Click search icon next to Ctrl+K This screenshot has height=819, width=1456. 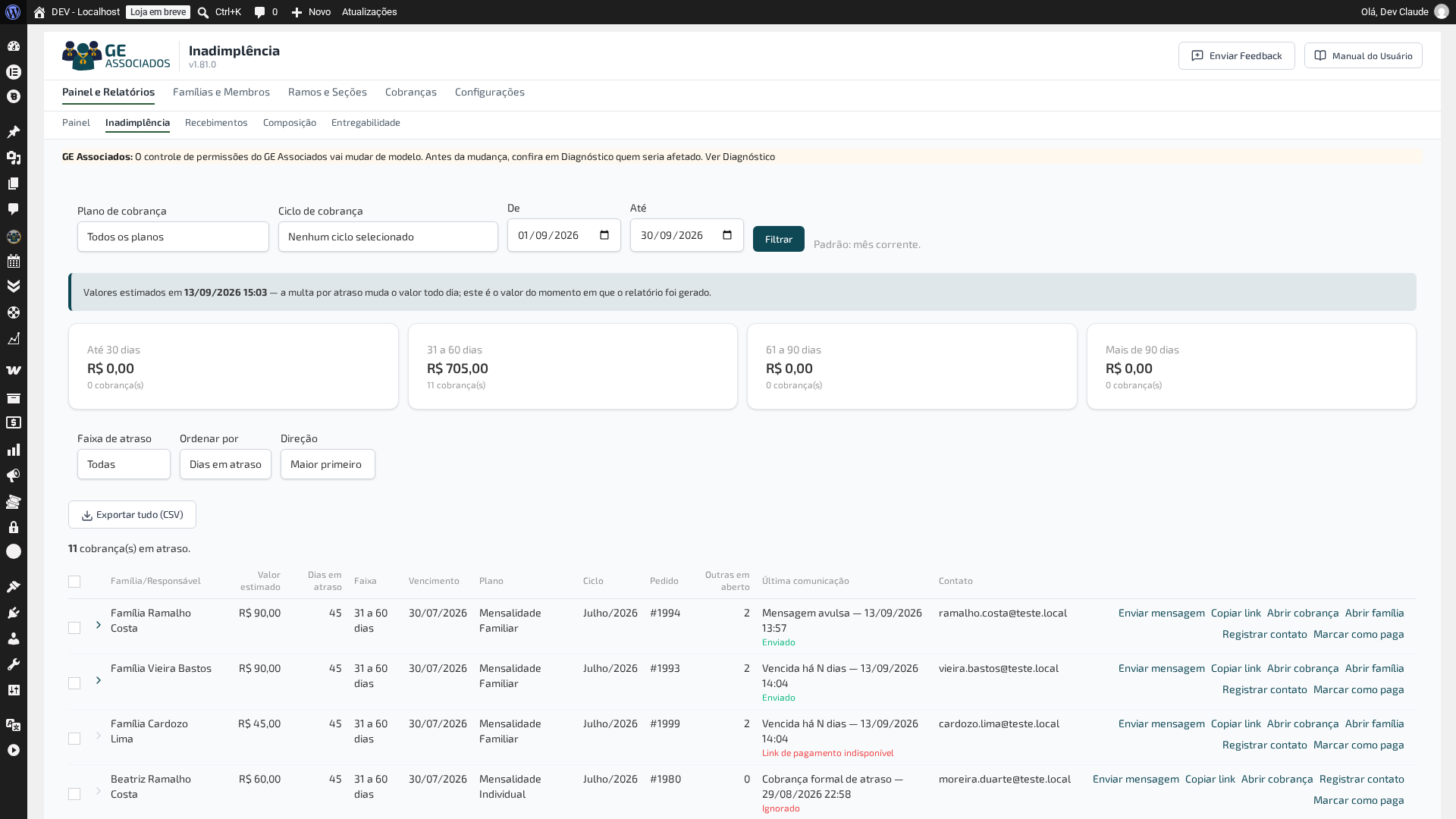[203, 12]
